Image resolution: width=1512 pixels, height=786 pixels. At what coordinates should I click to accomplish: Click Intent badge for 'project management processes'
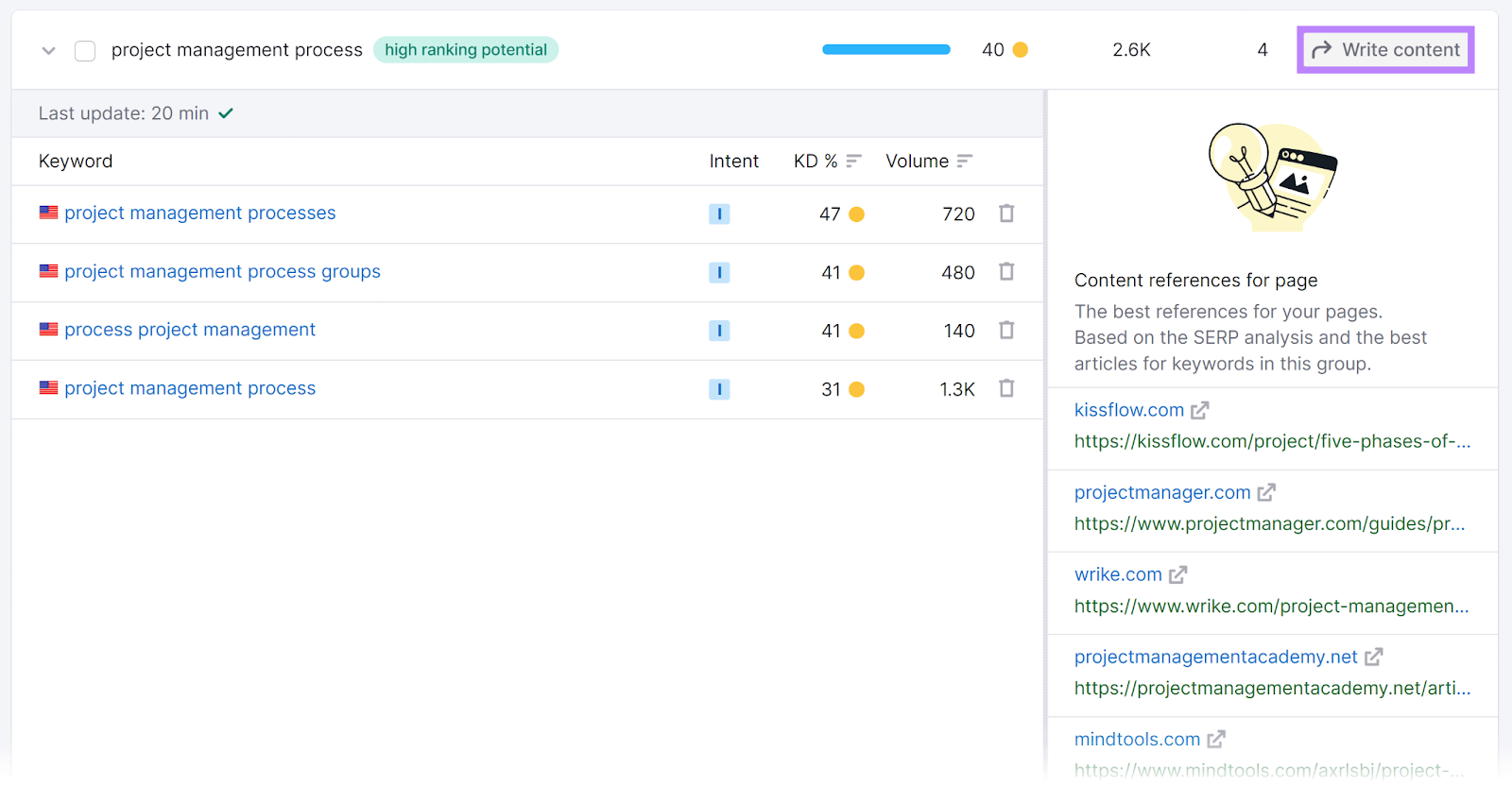(x=719, y=214)
